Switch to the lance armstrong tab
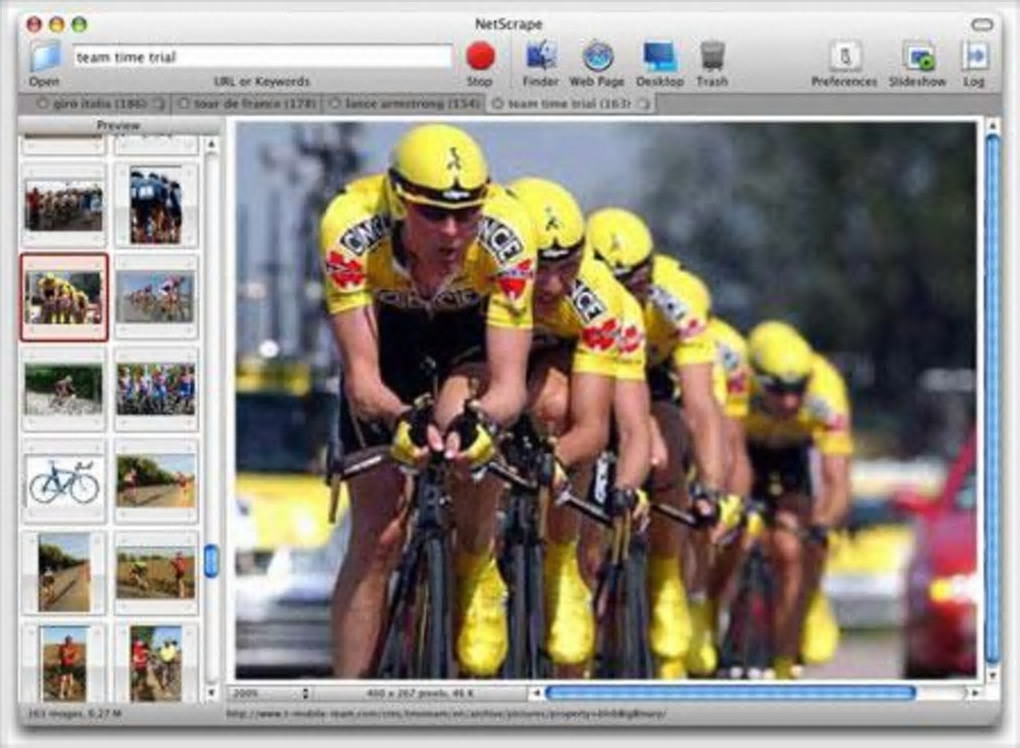The image size is (1020, 748). 403,104
